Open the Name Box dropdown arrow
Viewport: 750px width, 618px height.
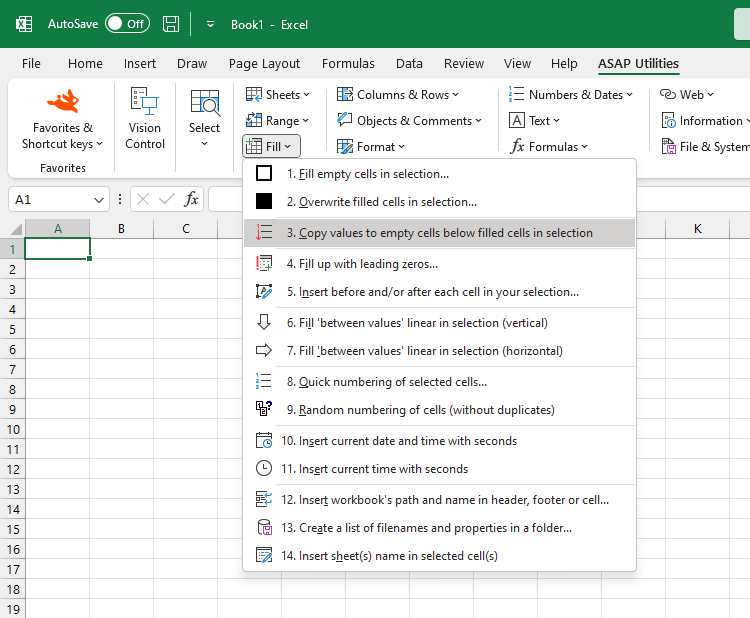(x=99, y=200)
